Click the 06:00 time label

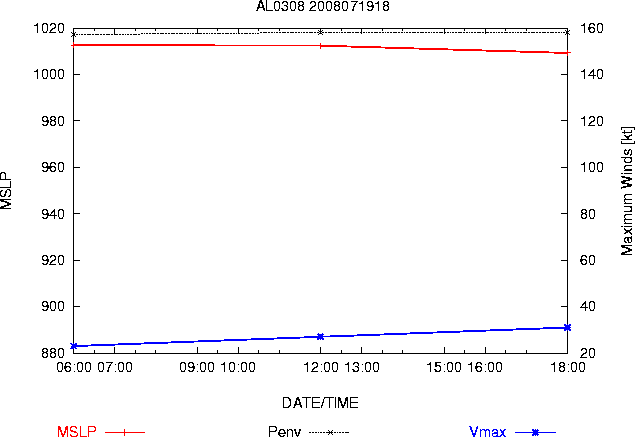click(74, 367)
